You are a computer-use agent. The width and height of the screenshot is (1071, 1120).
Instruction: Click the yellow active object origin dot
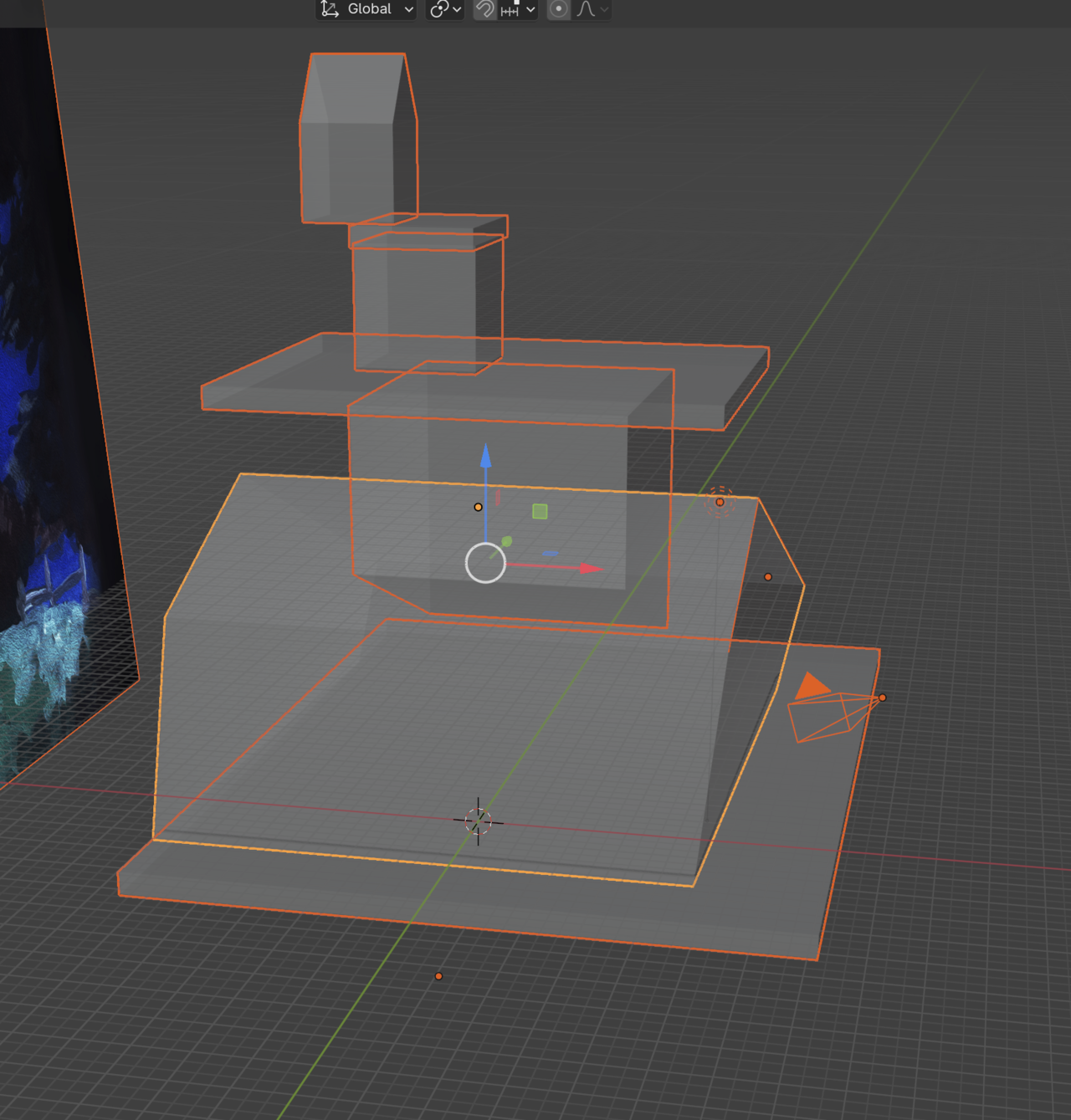[478, 507]
